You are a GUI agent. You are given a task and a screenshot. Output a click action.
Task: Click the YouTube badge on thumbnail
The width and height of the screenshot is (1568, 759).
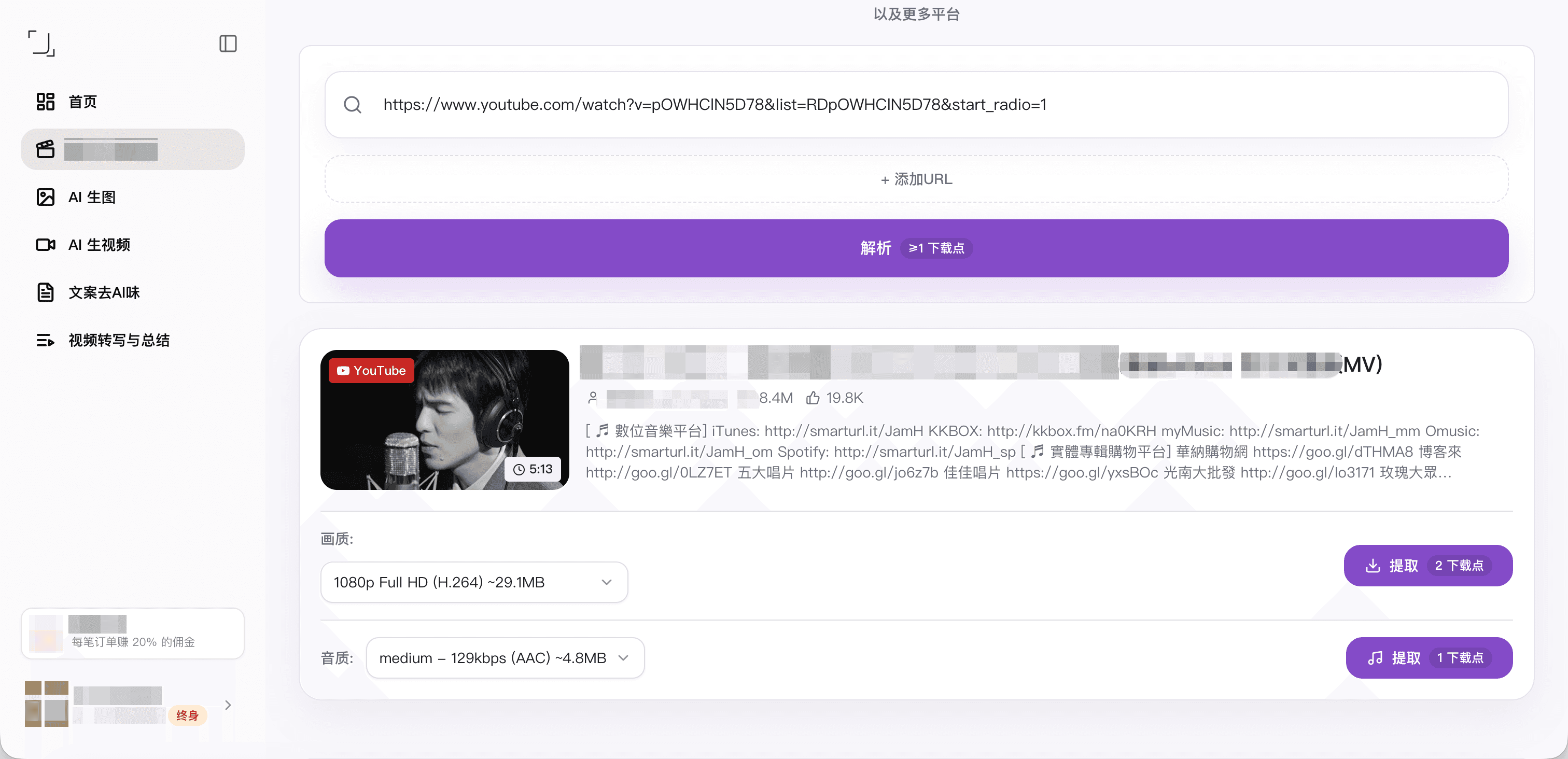(371, 371)
